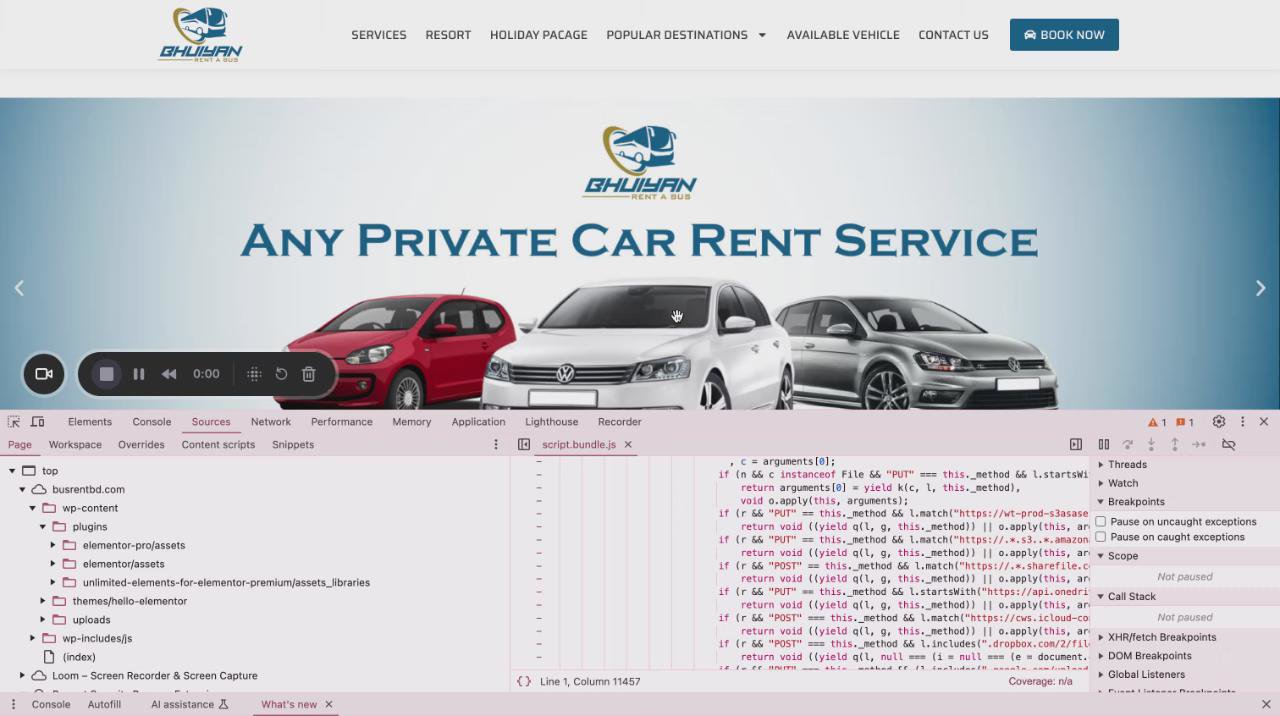
Task: Enable Pause on caught exceptions
Action: (x=1101, y=537)
